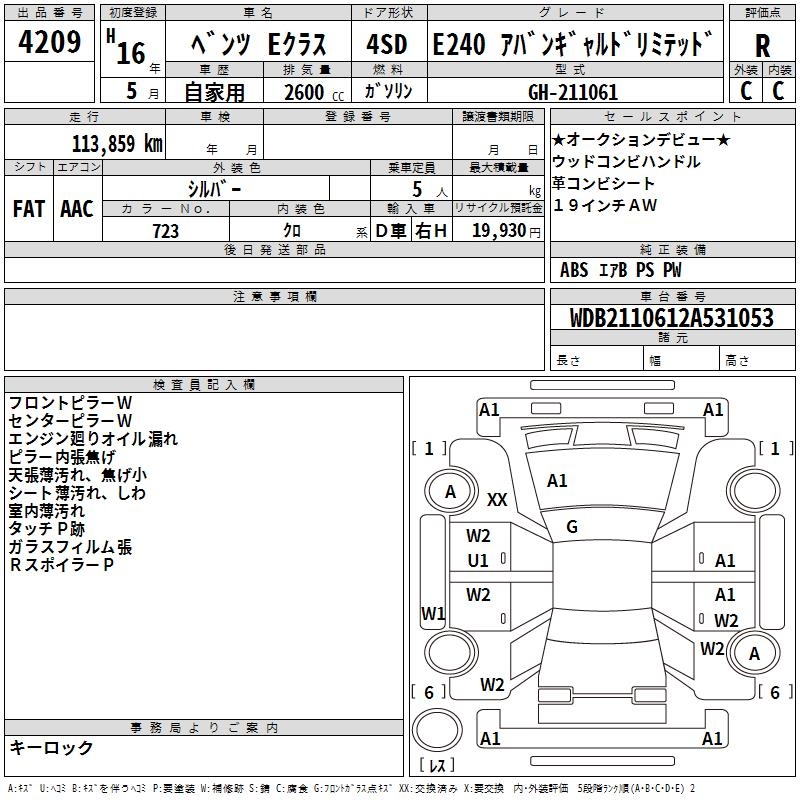
Task: Select the seating capacity 5 人
Action: [430, 190]
